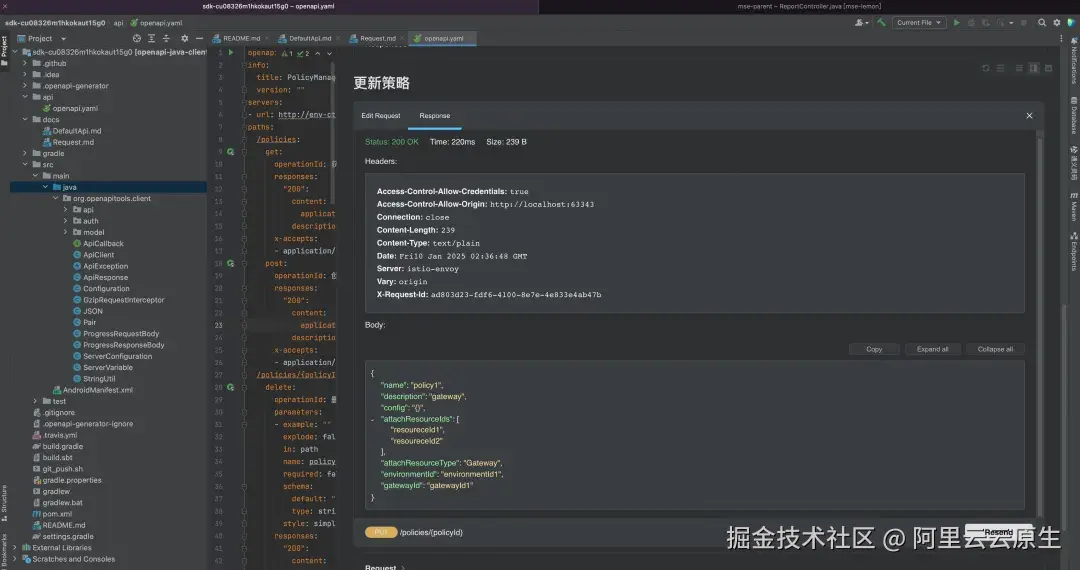Click the endpoint gutter icon beside post:
Screen dimensions: 1080x570
click(231, 263)
